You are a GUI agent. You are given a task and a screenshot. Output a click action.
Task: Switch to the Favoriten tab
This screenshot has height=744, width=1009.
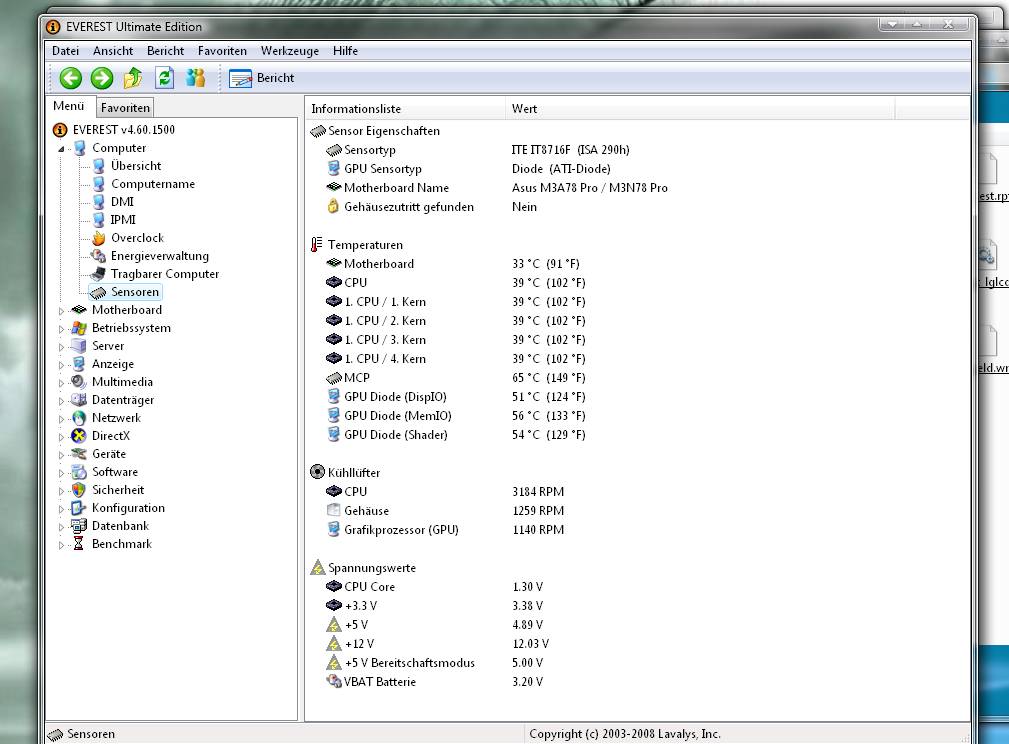click(x=125, y=107)
